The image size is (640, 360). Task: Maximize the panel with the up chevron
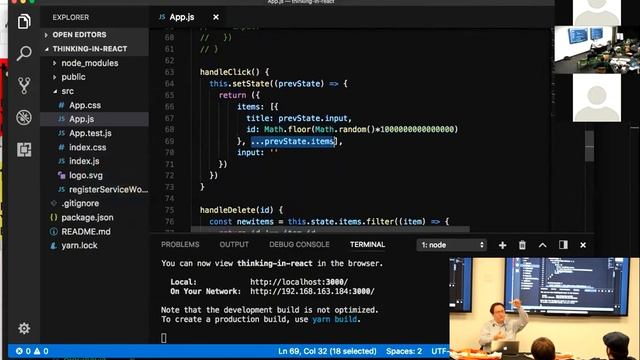[x=542, y=245]
